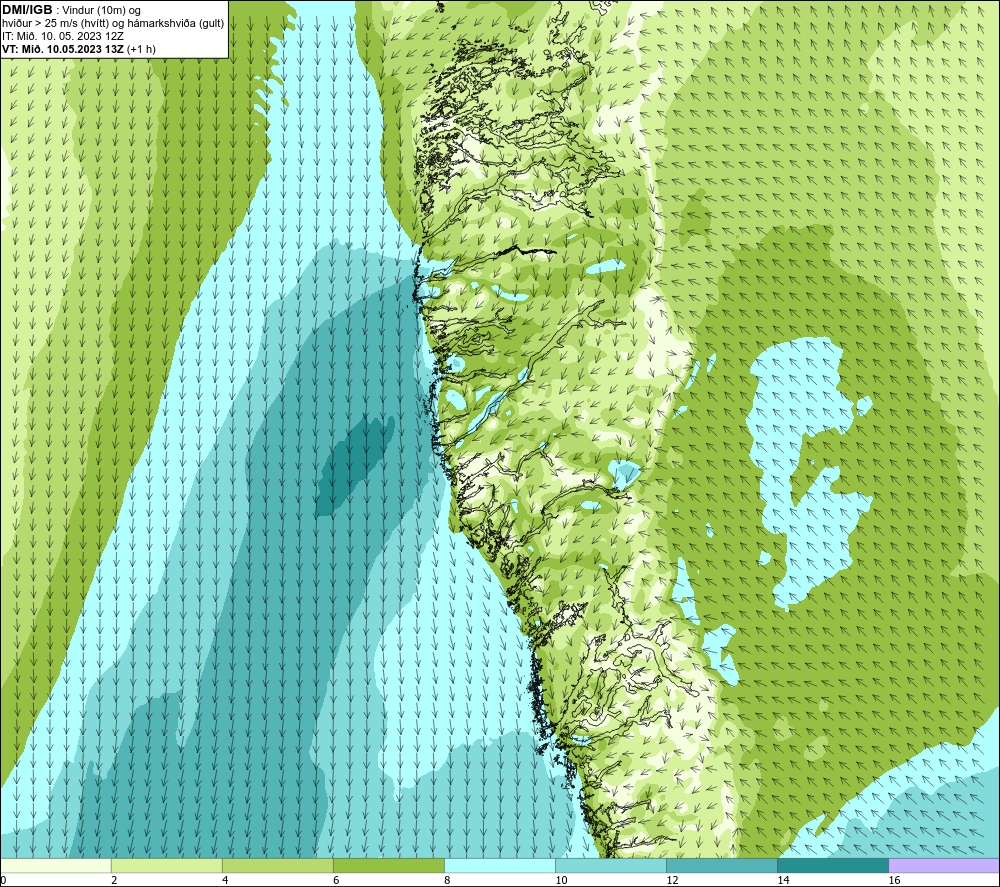The width and height of the screenshot is (1000, 887).
Task: Click the legend scale label '6'
Action: [336, 880]
